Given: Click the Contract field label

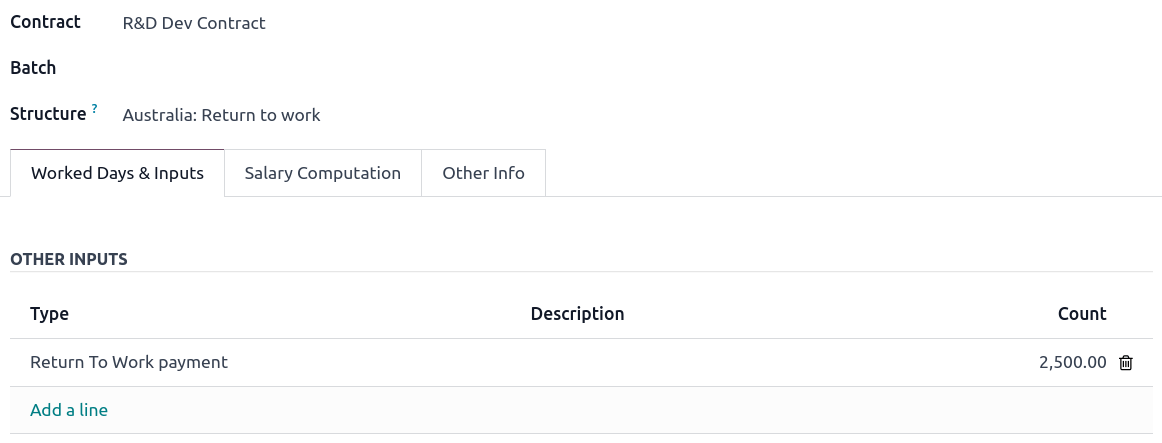Looking at the screenshot, I should pos(45,22).
